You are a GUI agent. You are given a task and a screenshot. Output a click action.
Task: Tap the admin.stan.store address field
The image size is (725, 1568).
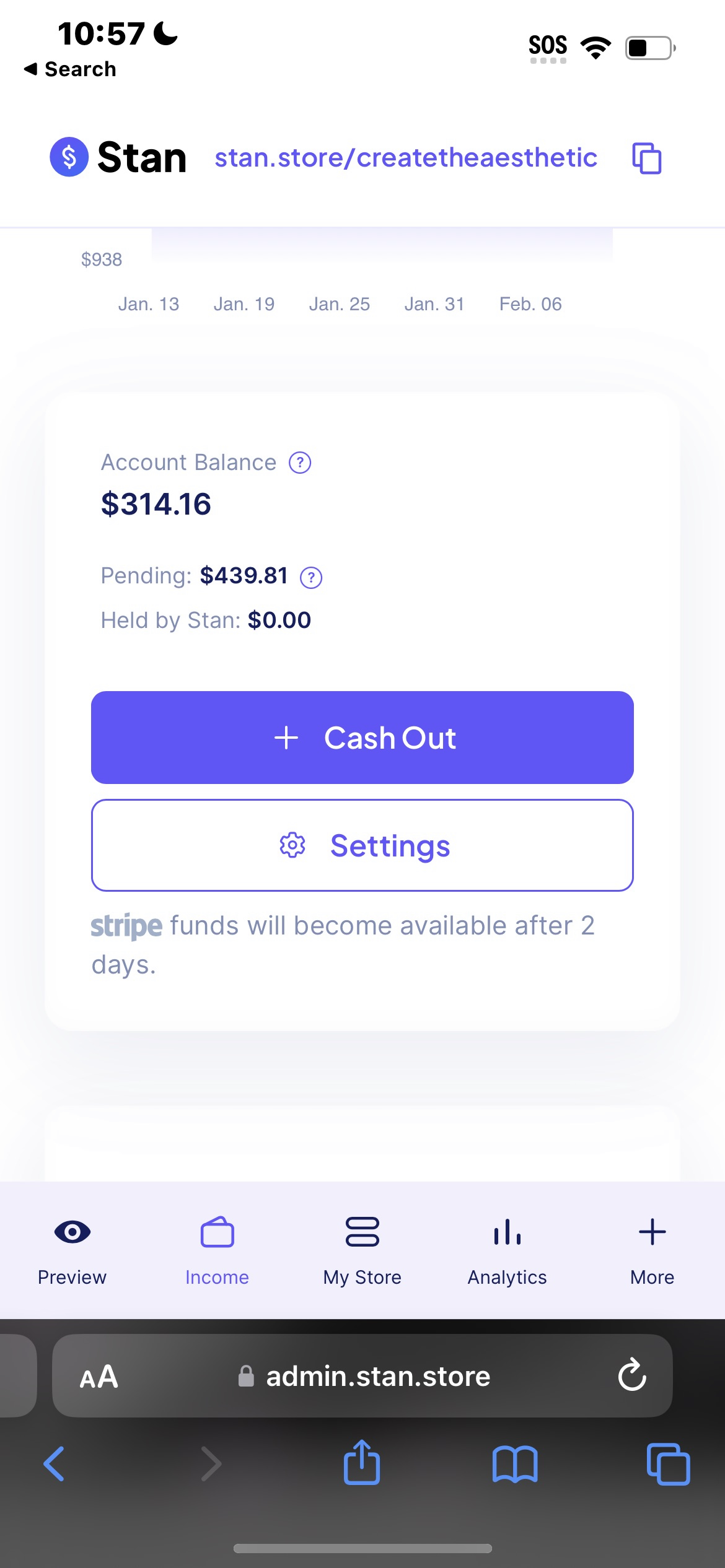pyautogui.click(x=362, y=1375)
